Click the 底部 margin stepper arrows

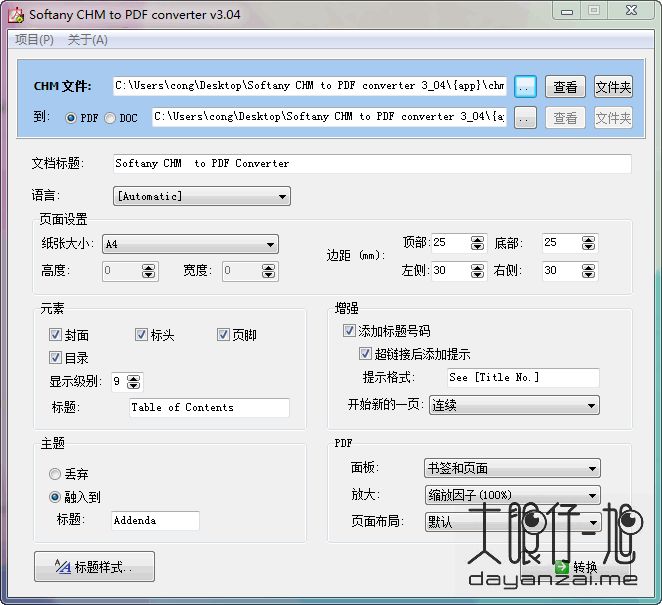(x=589, y=243)
